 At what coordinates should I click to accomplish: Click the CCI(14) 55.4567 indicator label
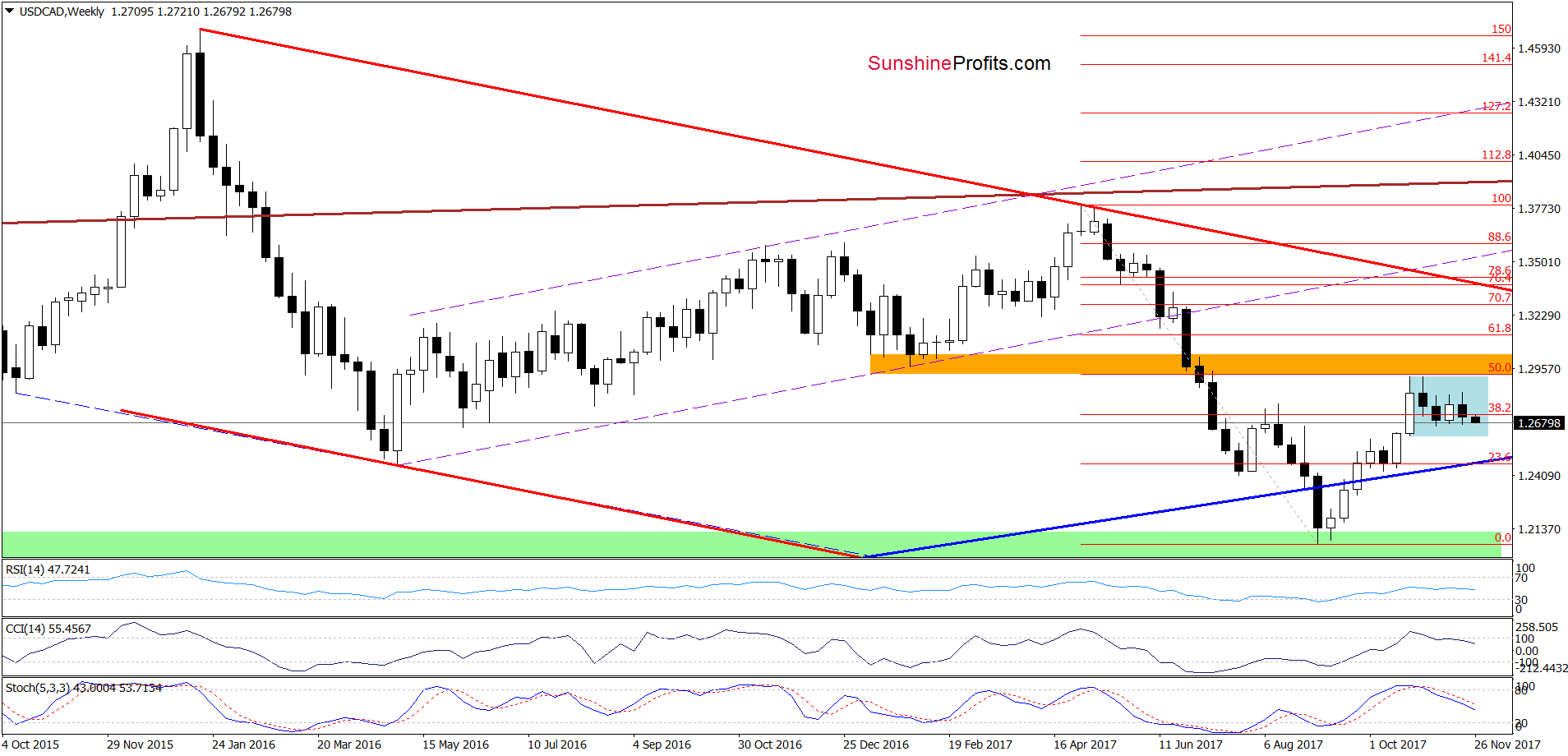[48, 629]
